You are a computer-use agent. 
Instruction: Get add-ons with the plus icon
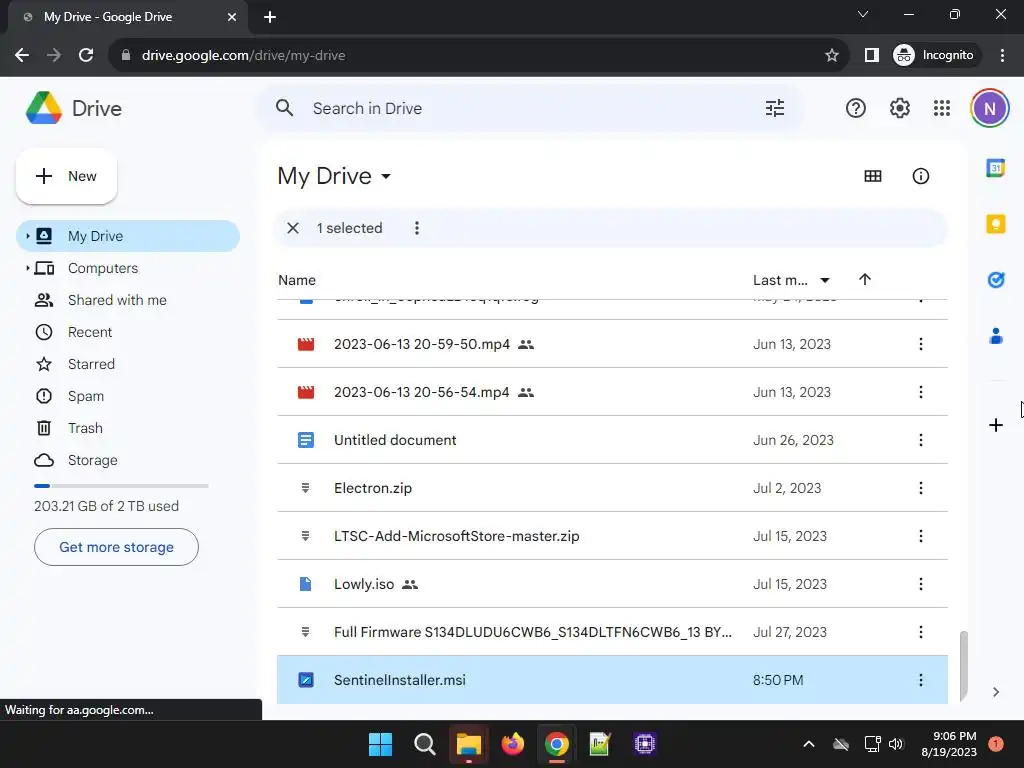995,426
